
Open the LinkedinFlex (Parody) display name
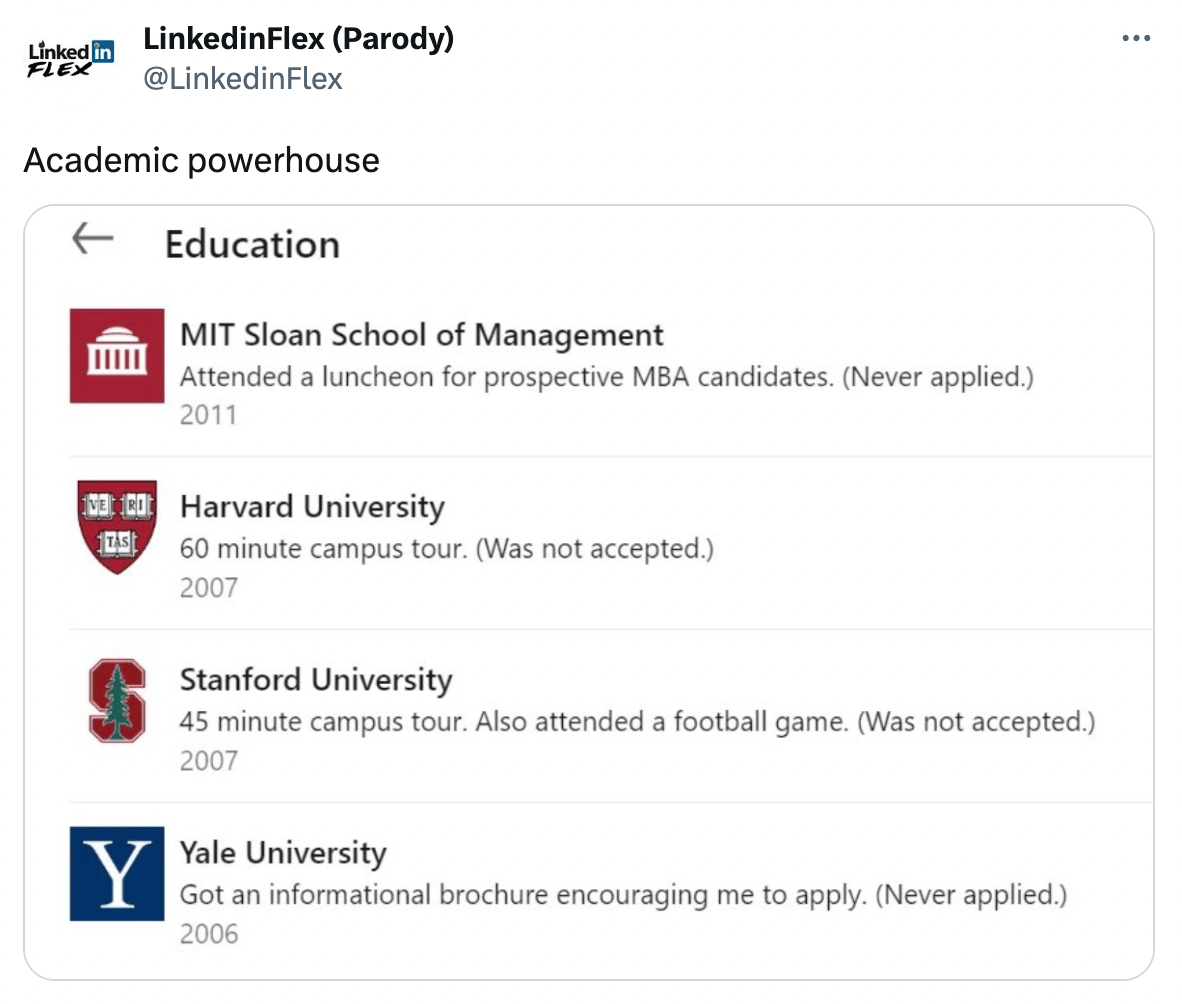point(298,39)
